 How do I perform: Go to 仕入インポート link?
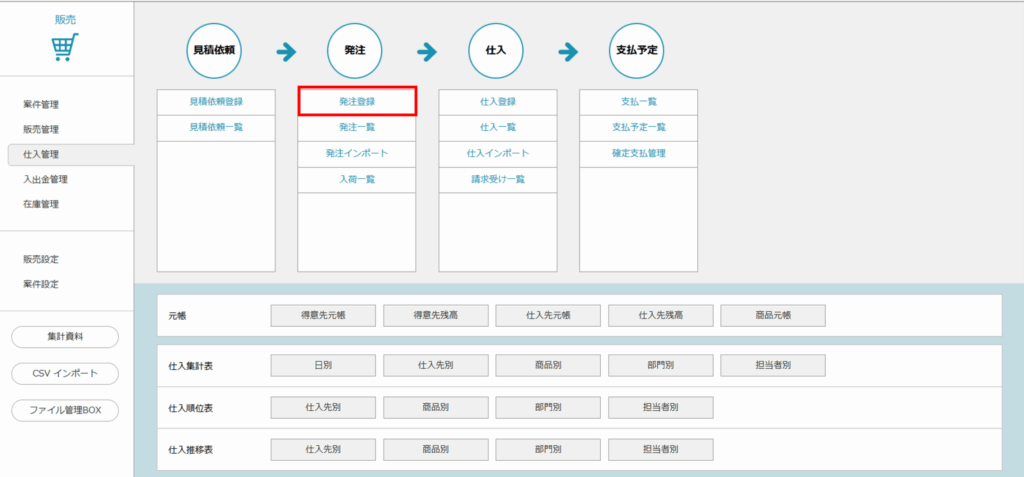click(x=498, y=153)
